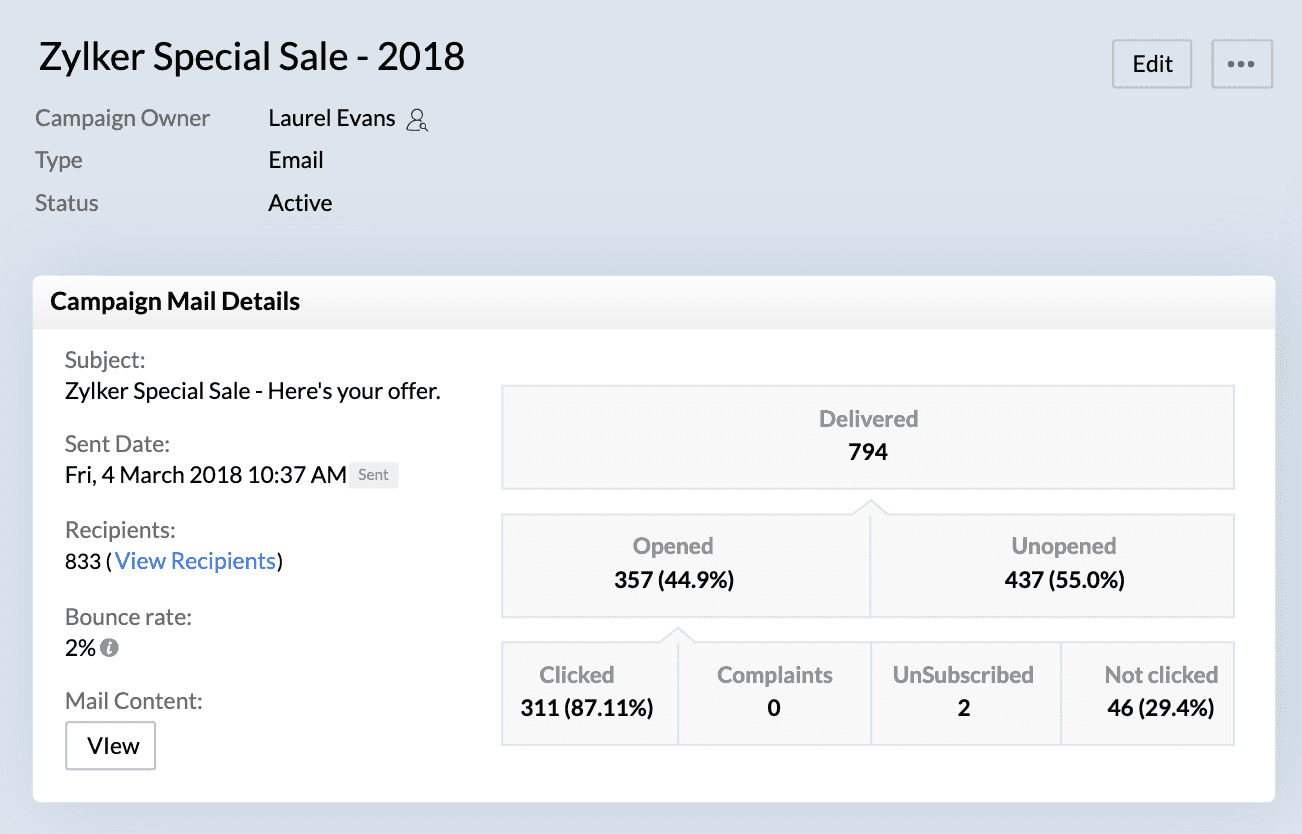Select the Opened 357 (44.9%) box

[686, 565]
